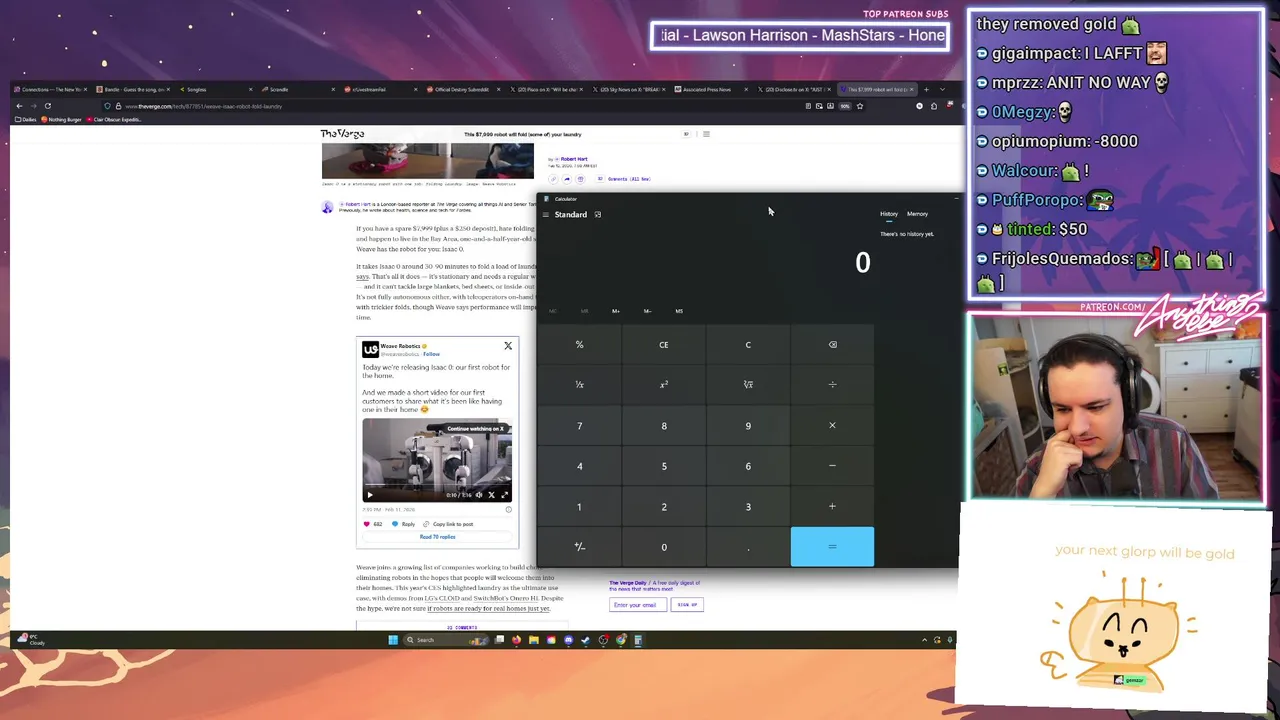This screenshot has width=1280, height=720.
Task: Open the Windows Start menu
Action: point(393,640)
